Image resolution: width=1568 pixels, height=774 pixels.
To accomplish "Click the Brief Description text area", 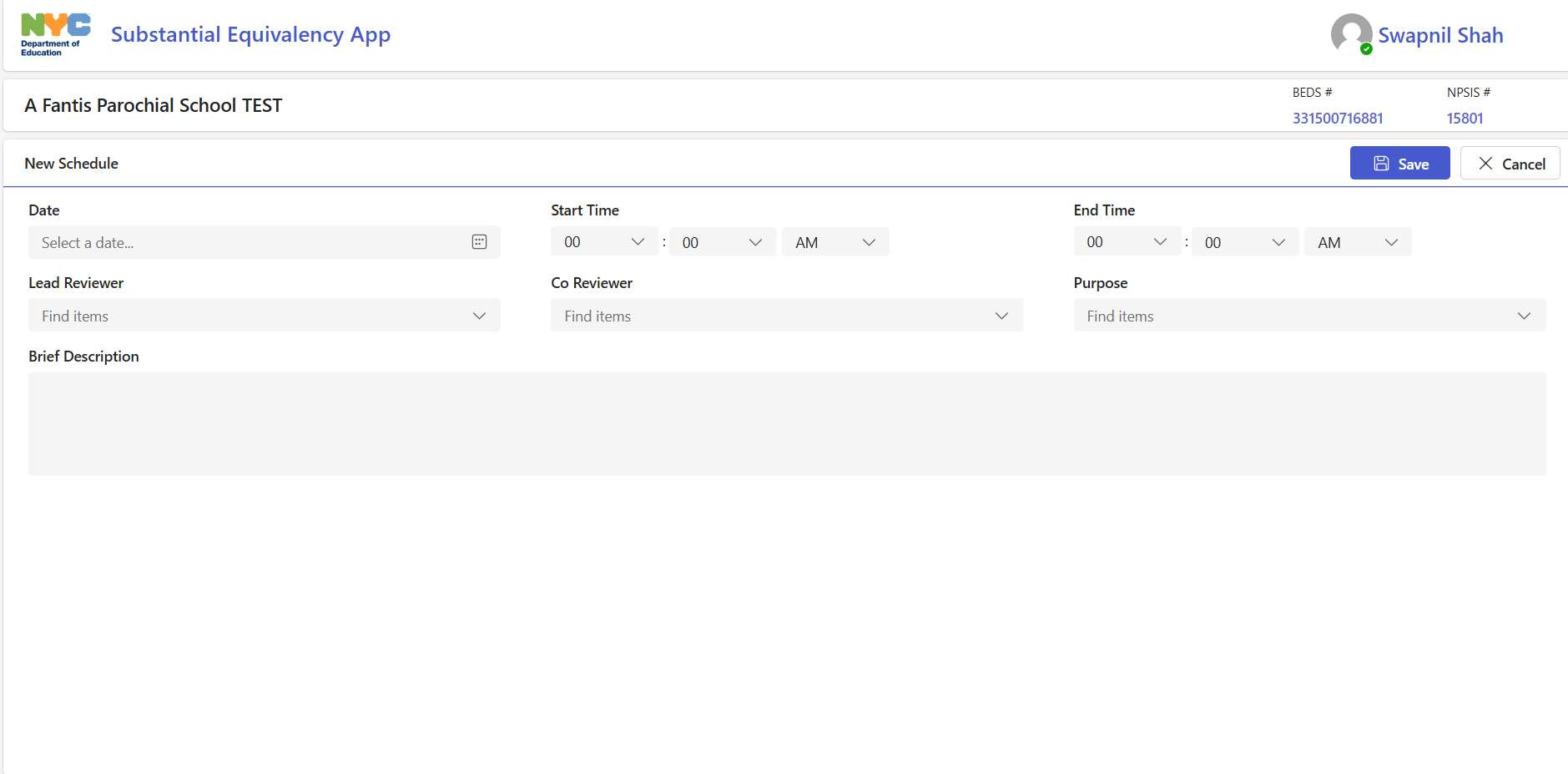I will [786, 423].
